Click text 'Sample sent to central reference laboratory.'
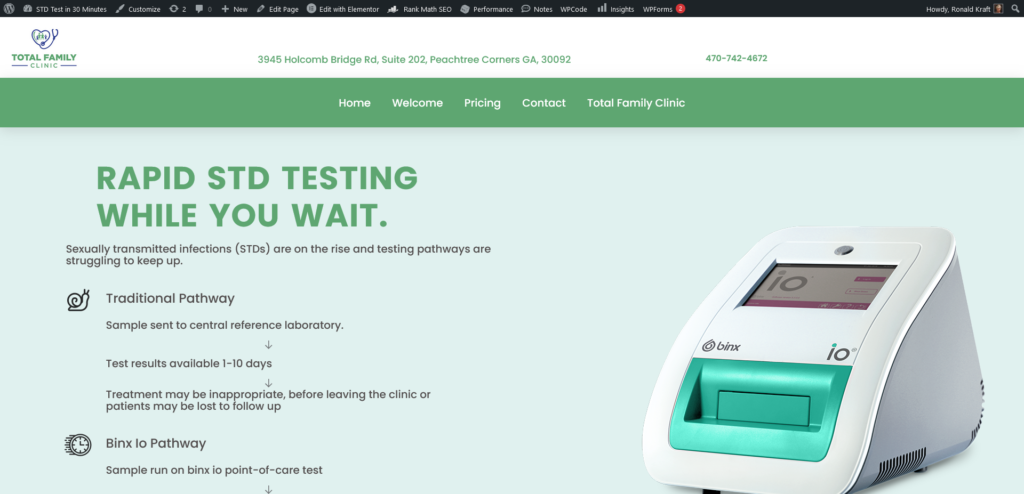 pyautogui.click(x=225, y=325)
